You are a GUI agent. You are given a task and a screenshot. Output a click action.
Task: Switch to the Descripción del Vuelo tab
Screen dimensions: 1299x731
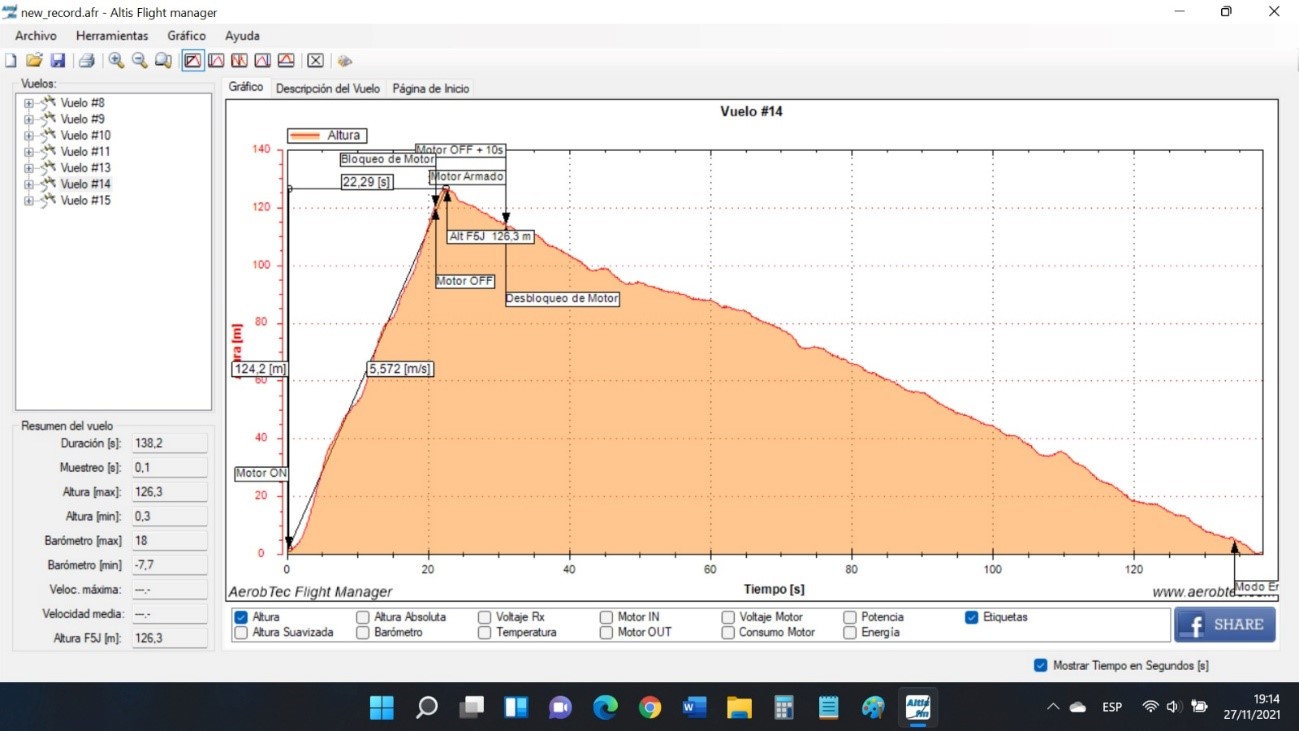[328, 88]
